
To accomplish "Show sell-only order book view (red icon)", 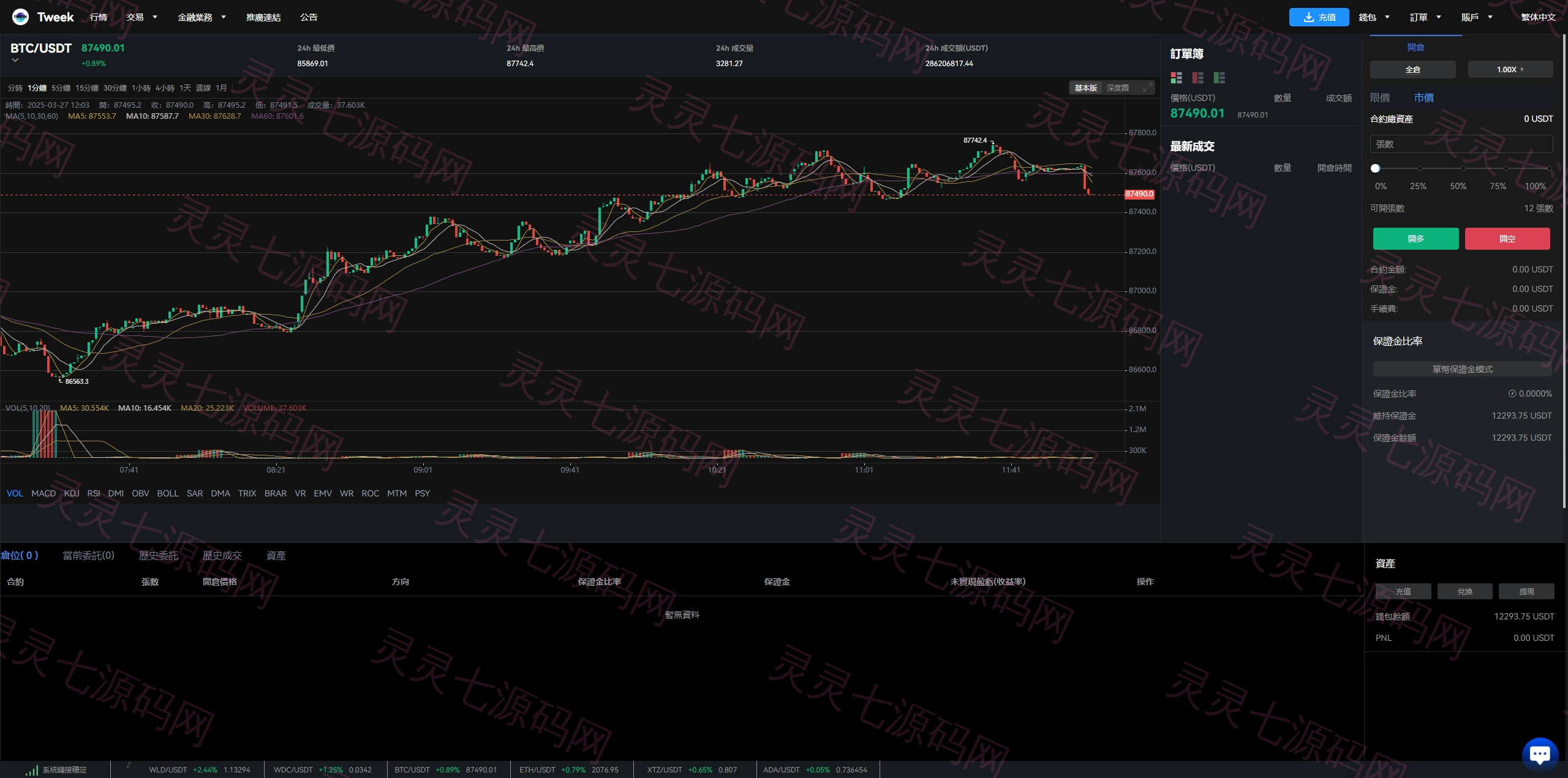I will (x=1197, y=78).
